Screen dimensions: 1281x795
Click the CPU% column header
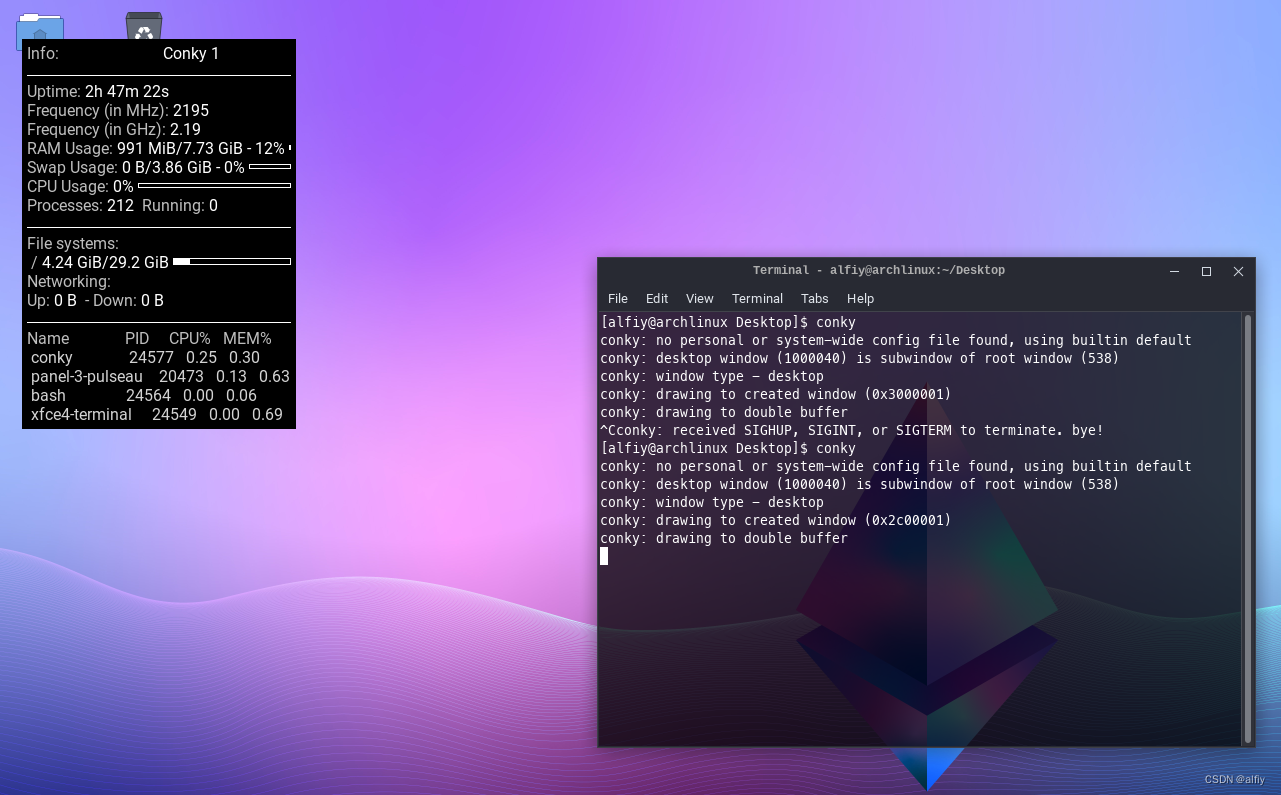(x=190, y=338)
